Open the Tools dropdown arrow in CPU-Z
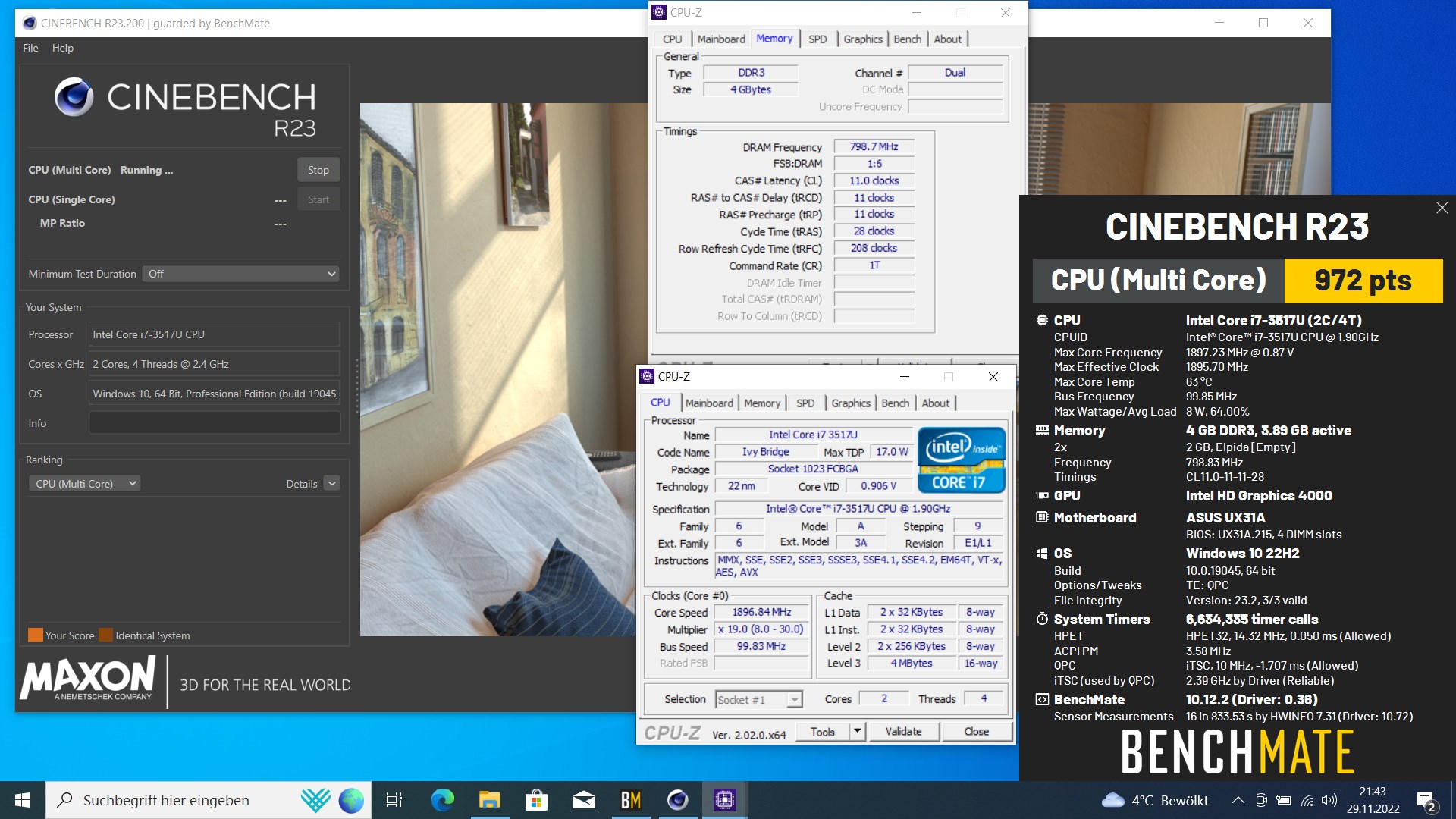Image resolution: width=1456 pixels, height=819 pixels. click(857, 731)
